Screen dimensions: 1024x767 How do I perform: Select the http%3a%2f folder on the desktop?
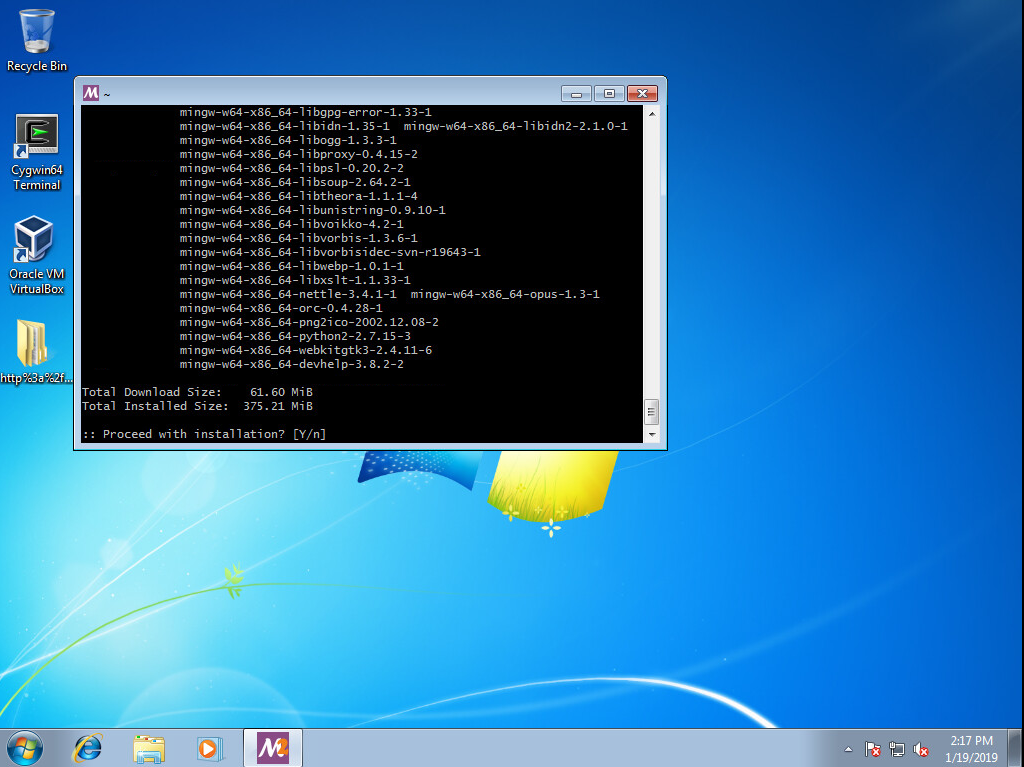37,350
